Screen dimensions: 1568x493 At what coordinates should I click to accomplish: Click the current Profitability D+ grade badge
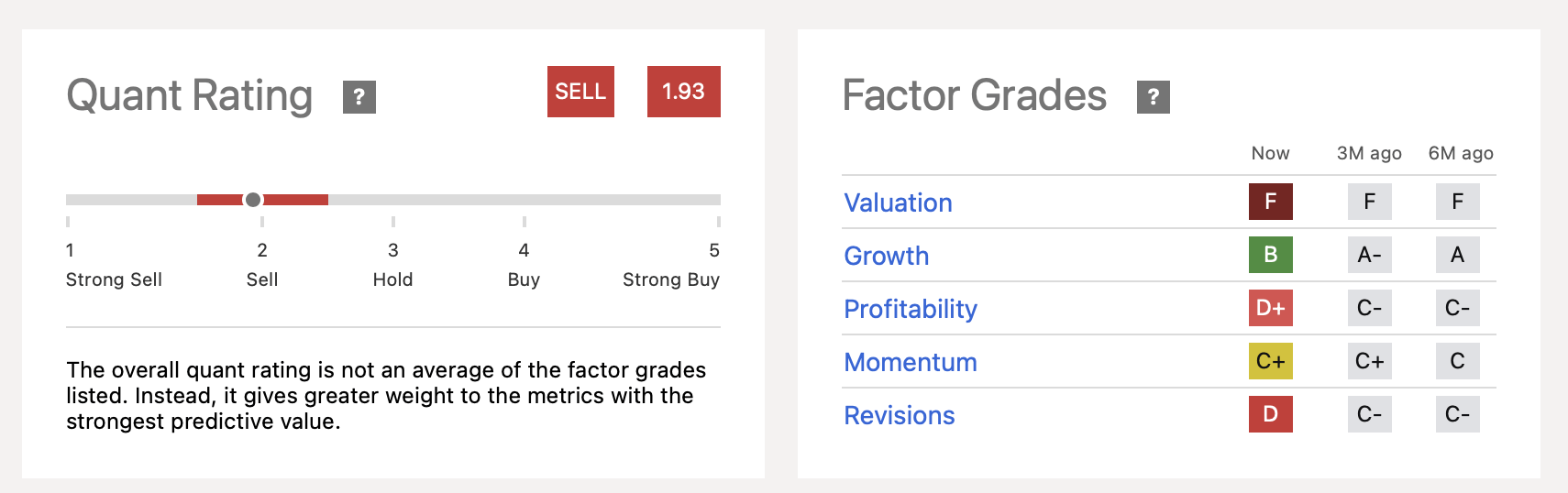(x=1270, y=308)
